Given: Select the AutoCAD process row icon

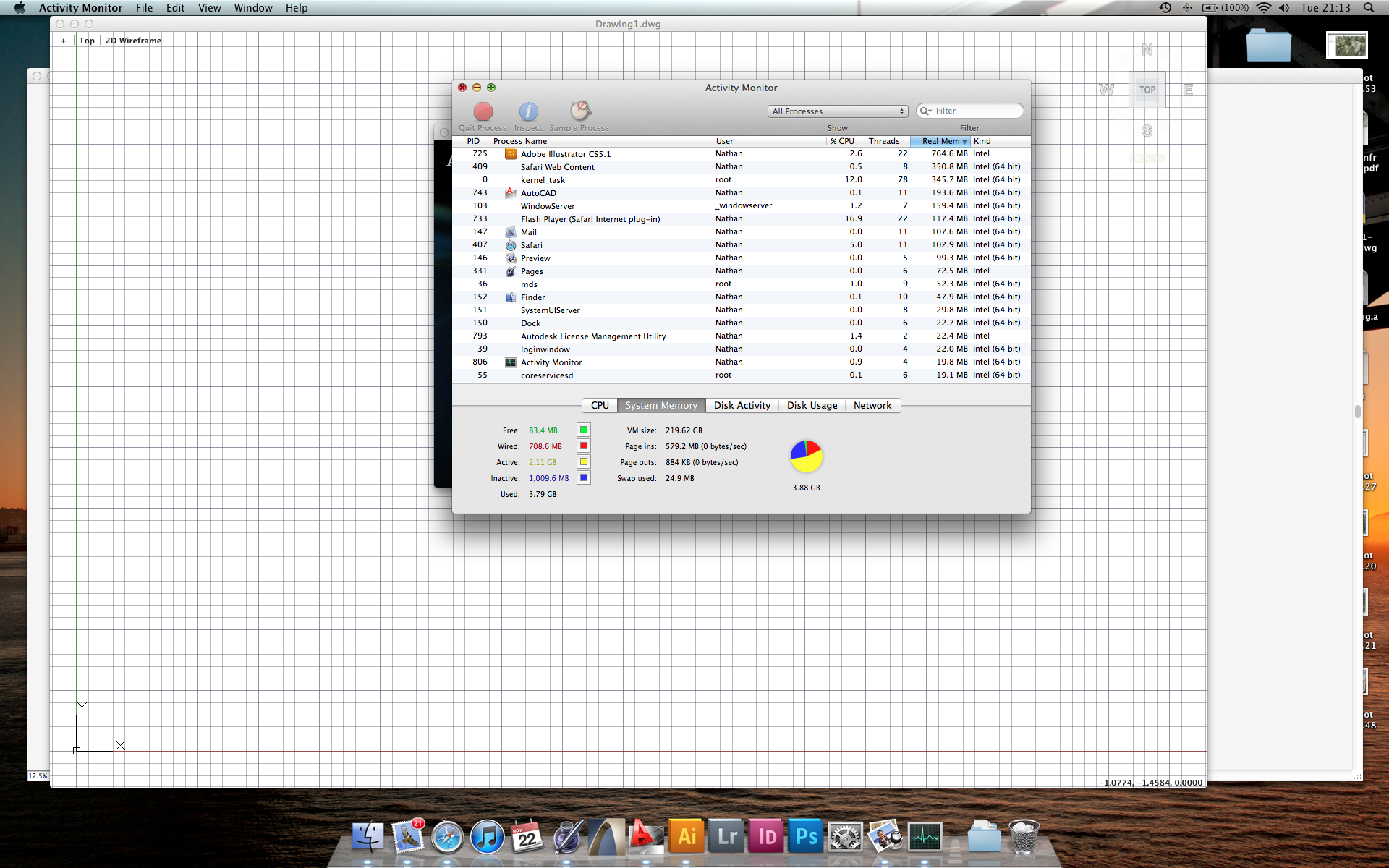Looking at the screenshot, I should (511, 193).
